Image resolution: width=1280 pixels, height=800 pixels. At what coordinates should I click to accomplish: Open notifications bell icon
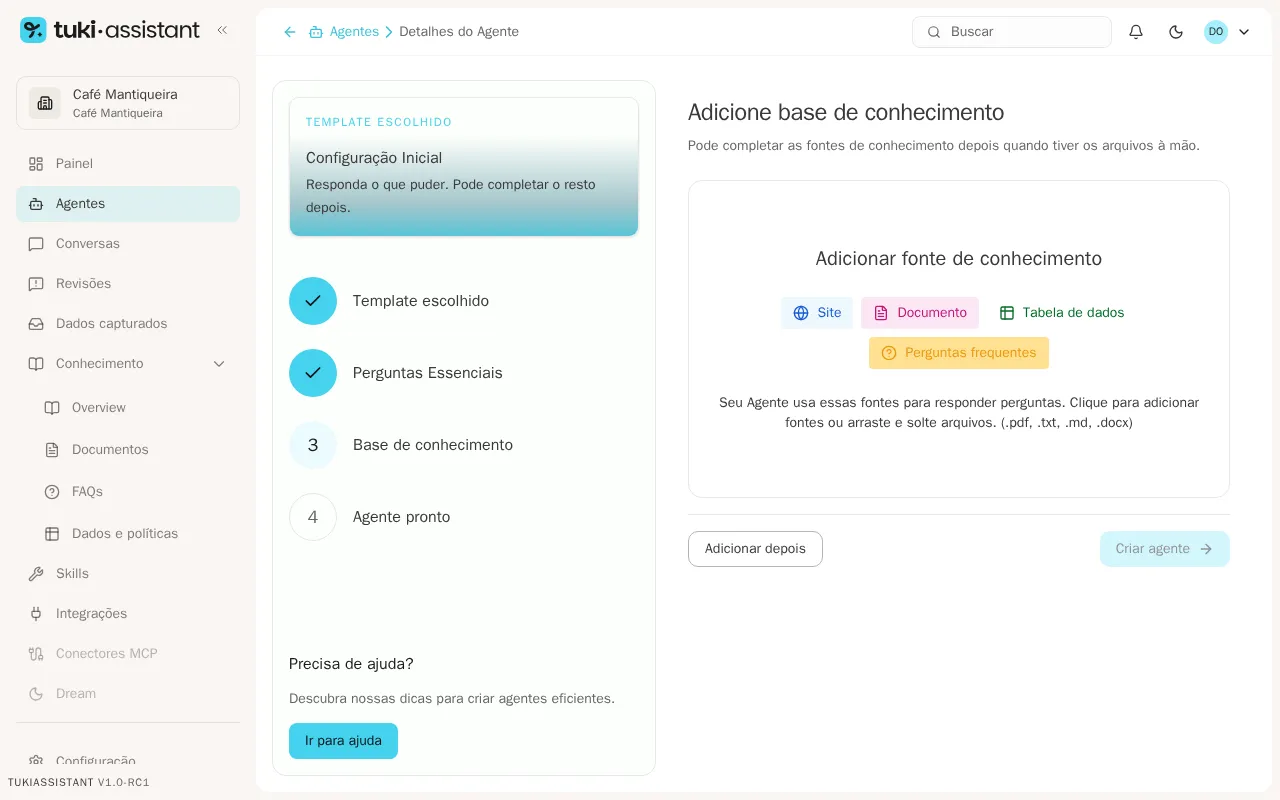1136,32
